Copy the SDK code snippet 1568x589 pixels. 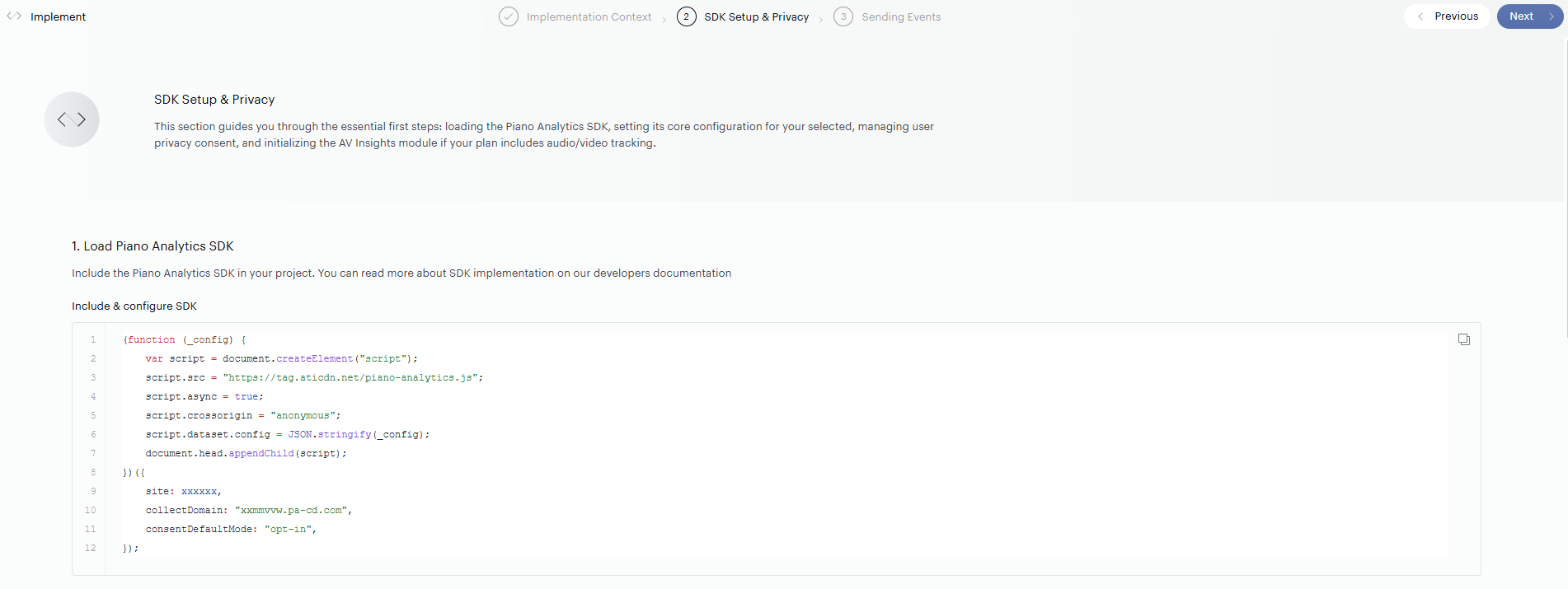tap(1463, 339)
